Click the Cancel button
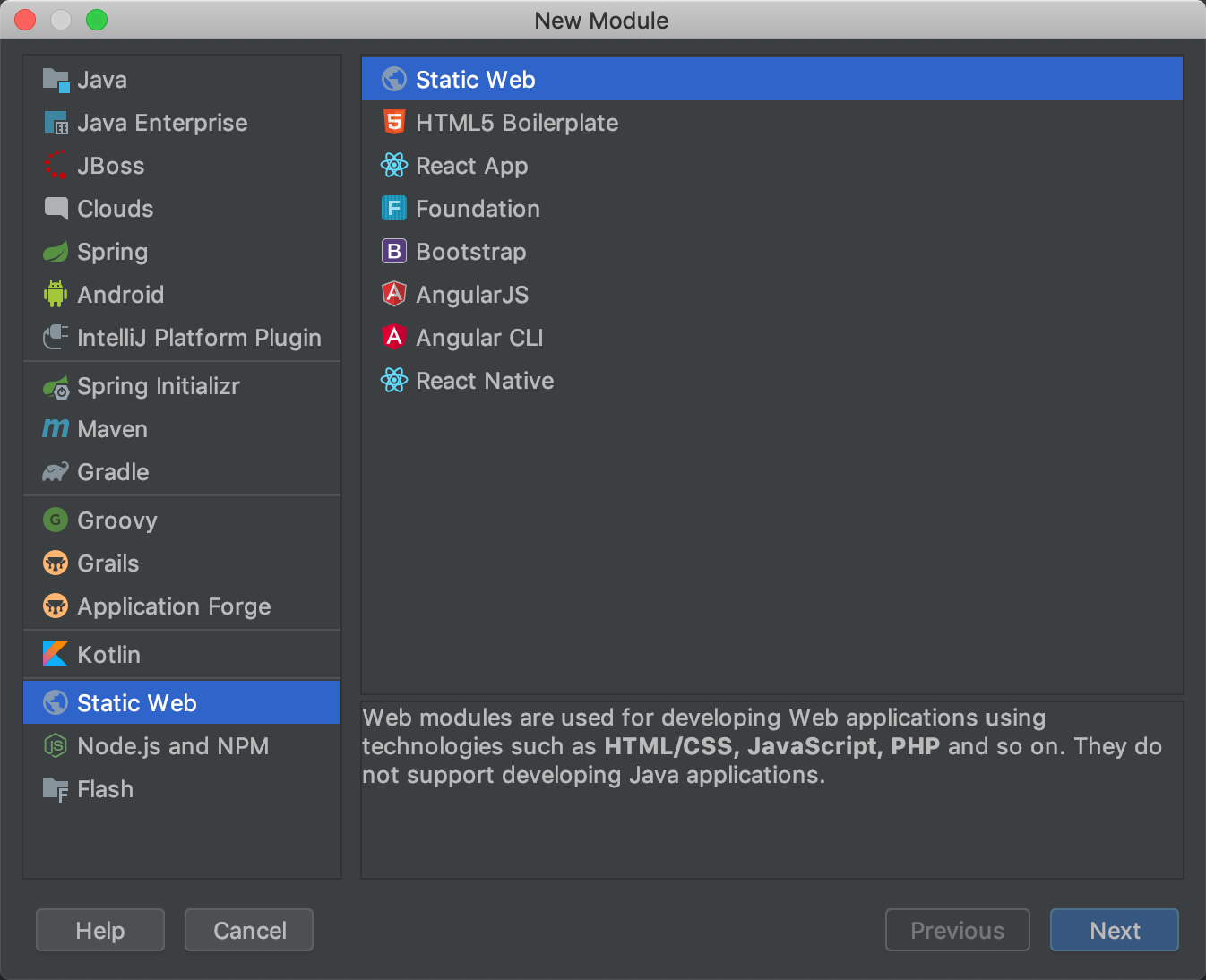The image size is (1206, 980). [x=249, y=930]
